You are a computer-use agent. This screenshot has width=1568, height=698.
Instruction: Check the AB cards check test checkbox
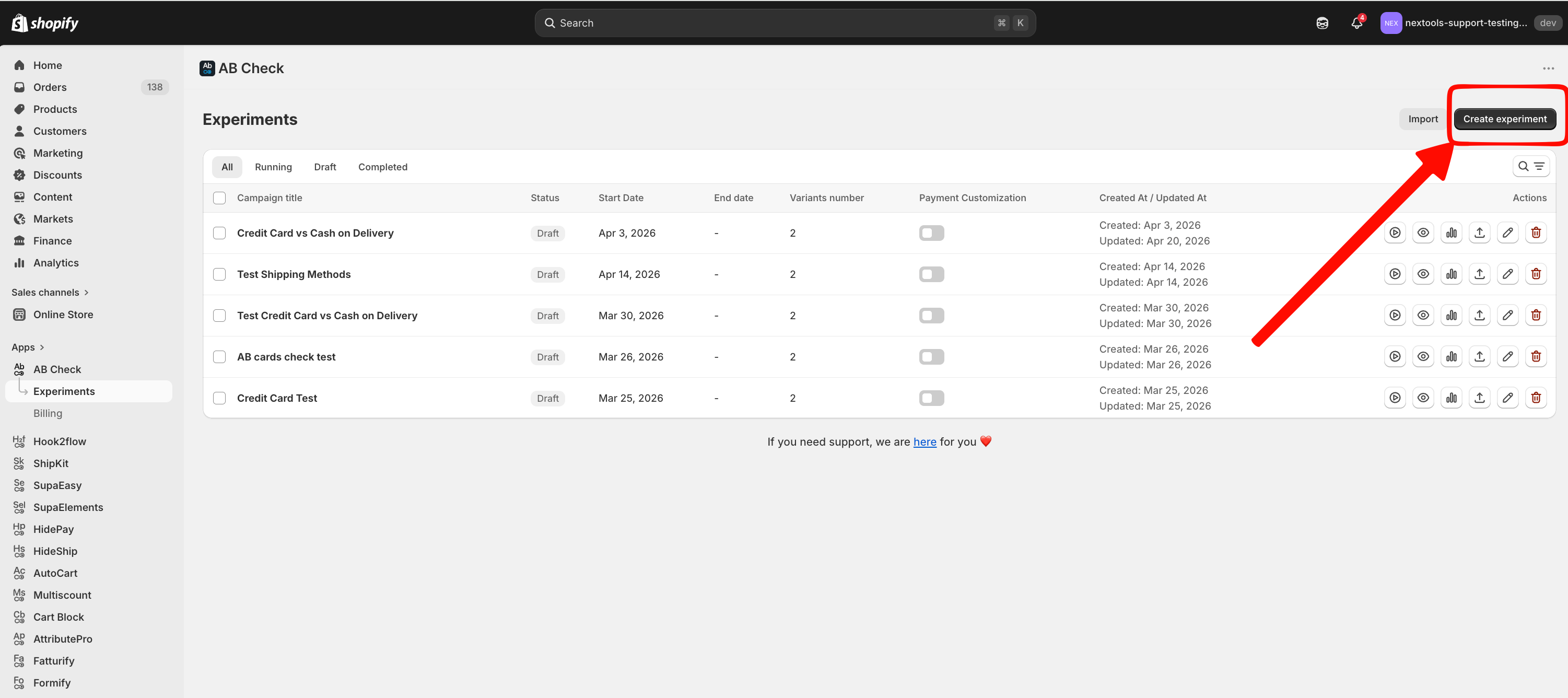click(x=219, y=357)
